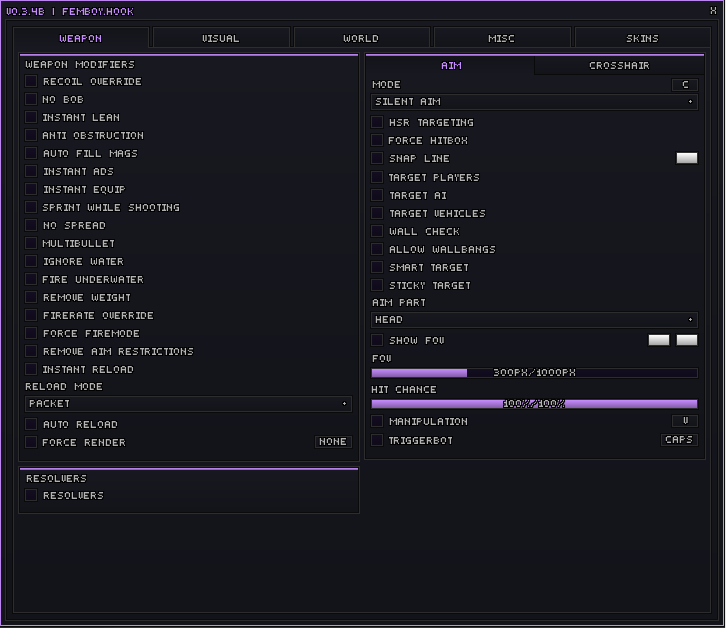Click the Mode keybind button C

click(685, 85)
